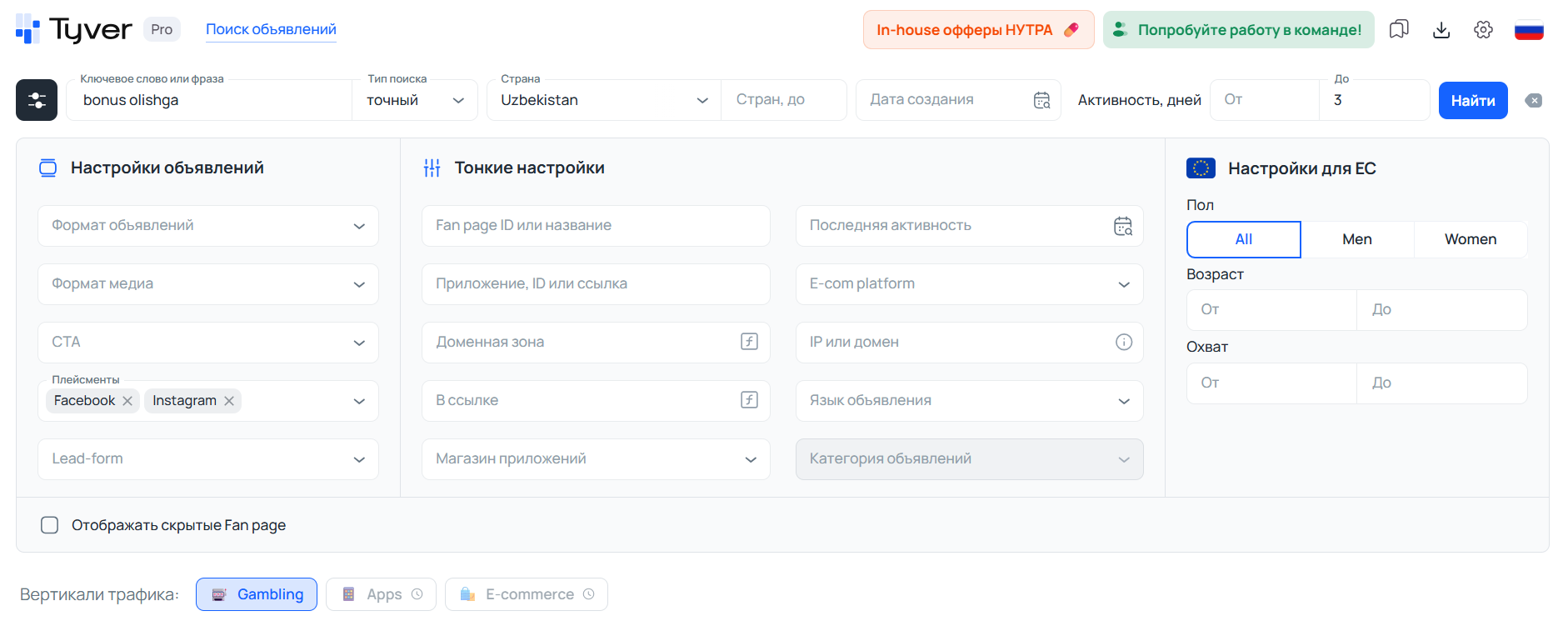The image size is (1568, 626).
Task: Open calendar icon in Дата создания
Action: (1041, 100)
